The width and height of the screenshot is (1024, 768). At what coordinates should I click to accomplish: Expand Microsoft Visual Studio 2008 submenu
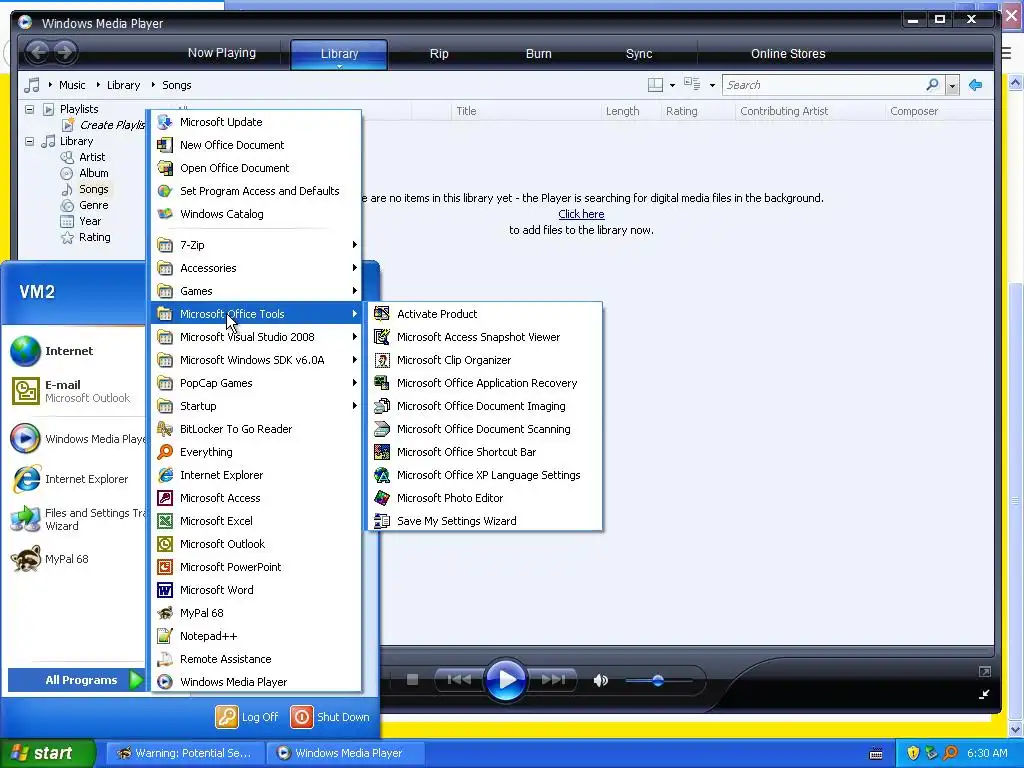[x=256, y=337]
